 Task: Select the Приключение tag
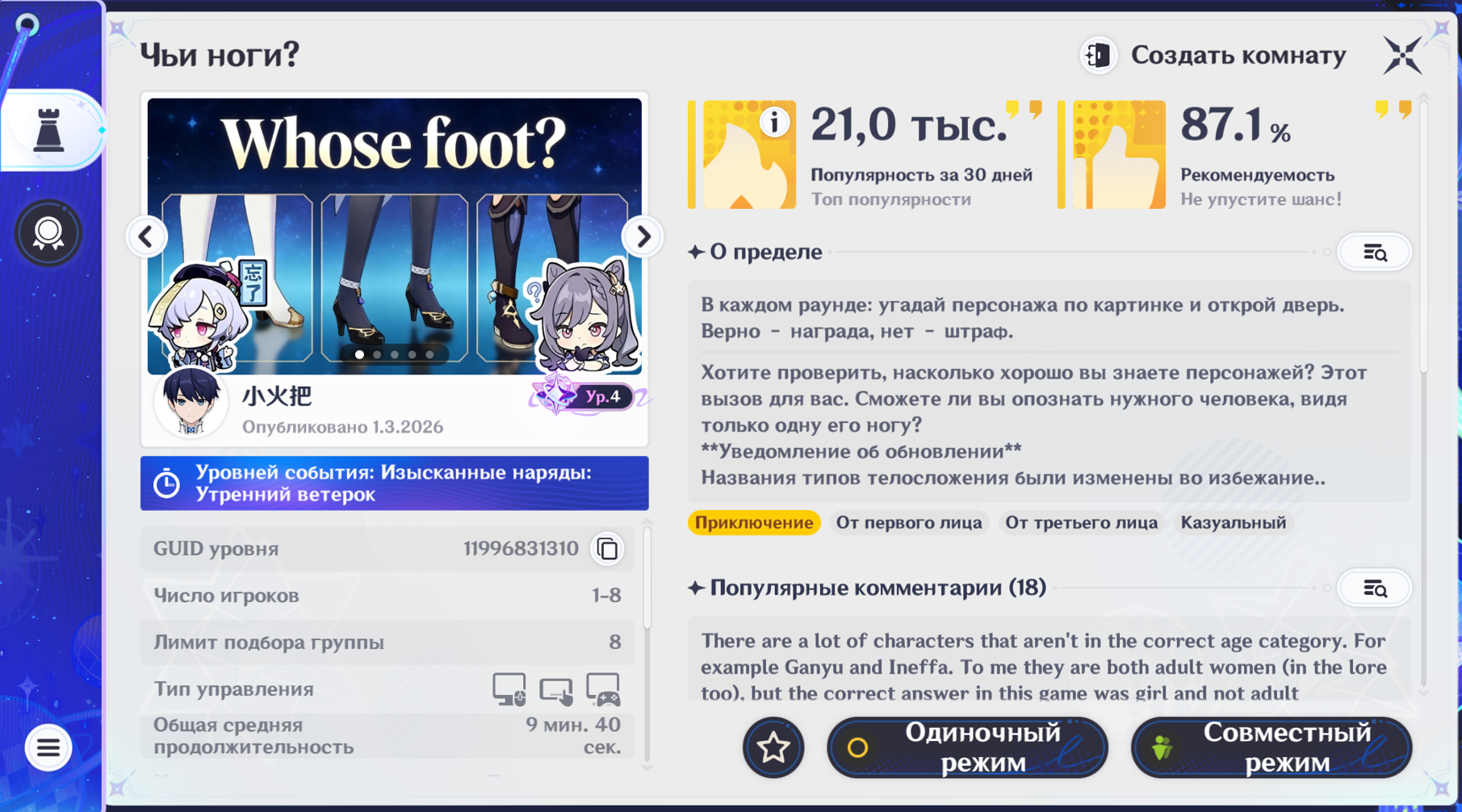pos(754,523)
